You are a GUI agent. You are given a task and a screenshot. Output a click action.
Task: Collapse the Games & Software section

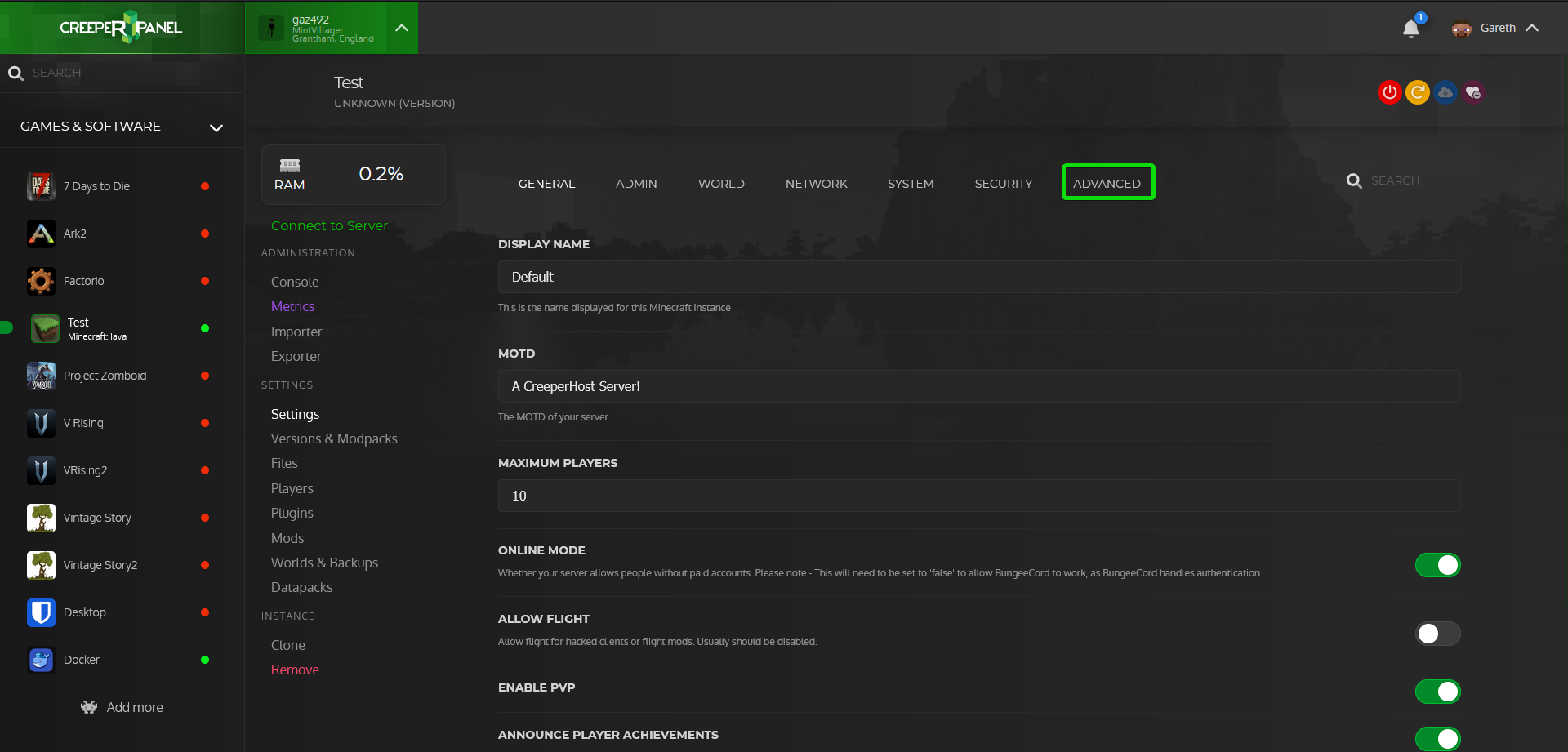(216, 127)
